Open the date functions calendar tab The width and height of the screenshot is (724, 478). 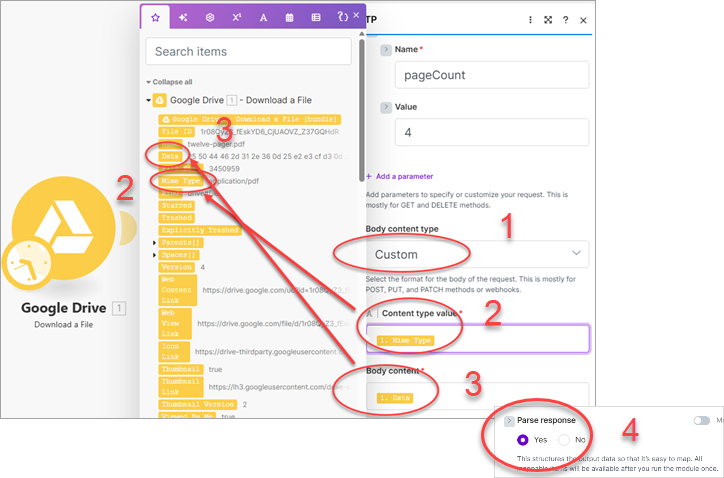[290, 17]
